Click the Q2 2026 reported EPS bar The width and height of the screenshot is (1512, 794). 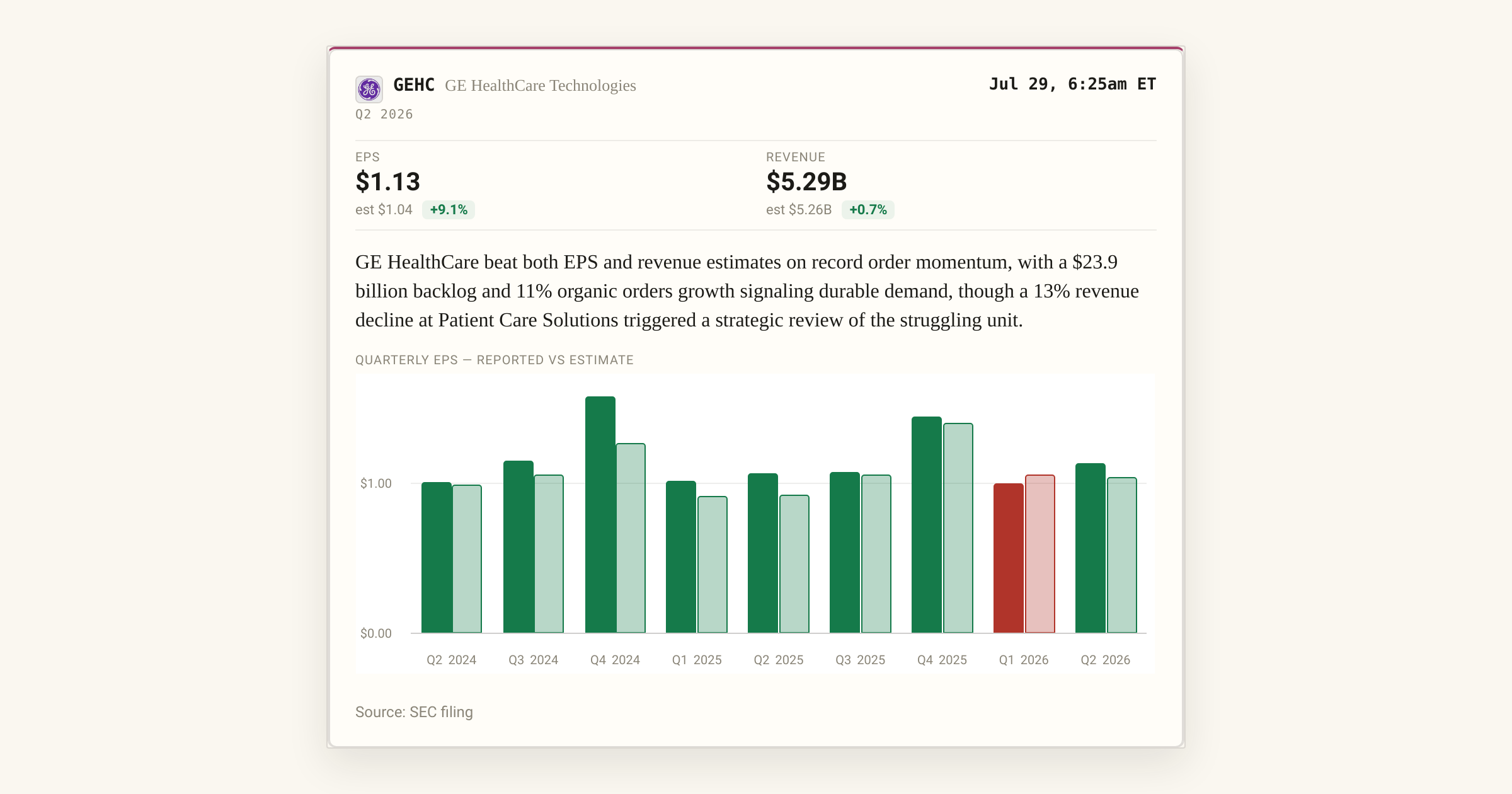(1091, 548)
